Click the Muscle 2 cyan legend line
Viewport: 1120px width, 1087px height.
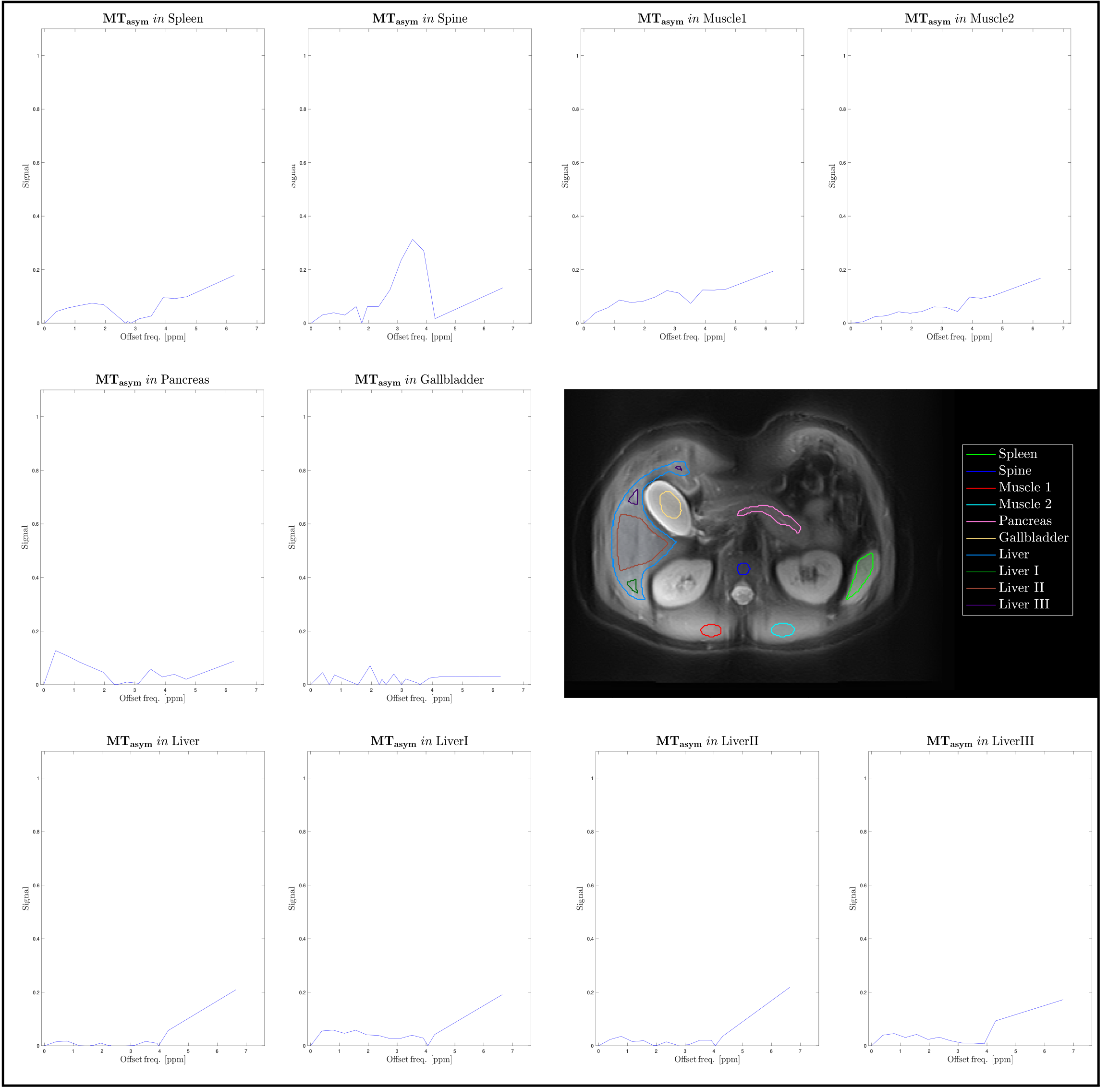981,505
